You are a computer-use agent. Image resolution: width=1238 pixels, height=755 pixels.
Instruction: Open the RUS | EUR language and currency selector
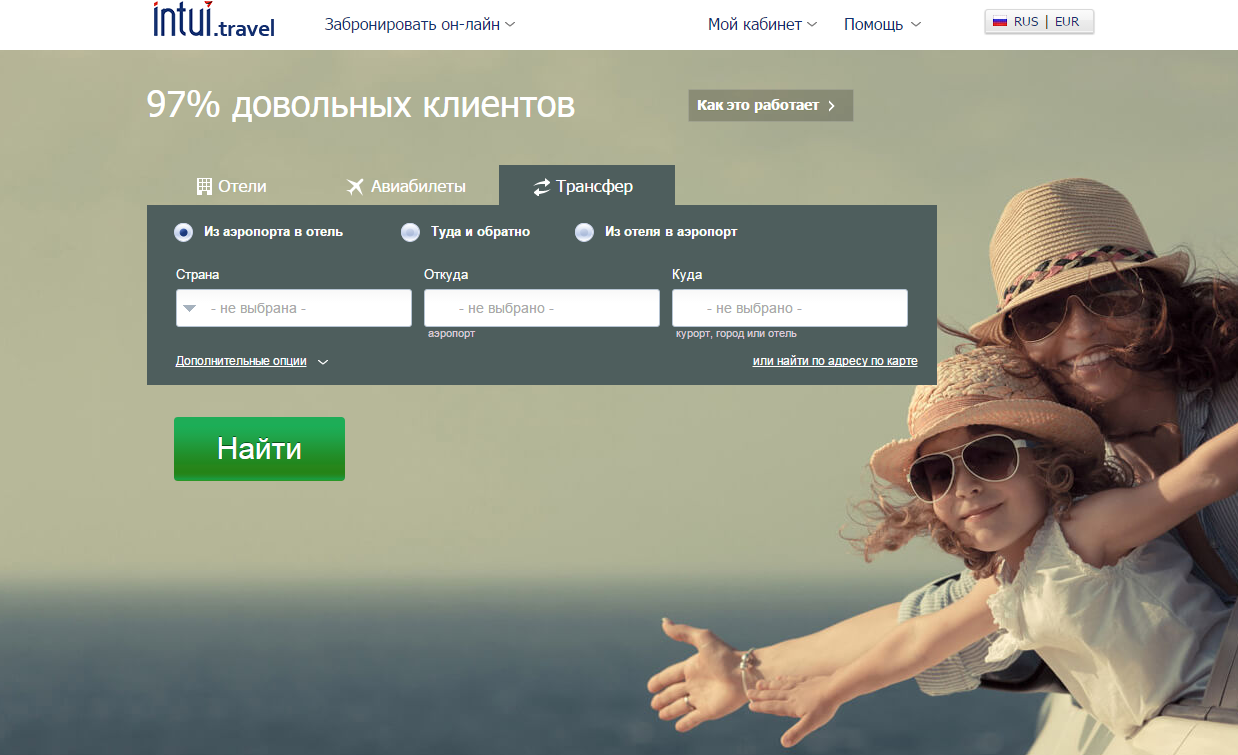pos(1039,22)
